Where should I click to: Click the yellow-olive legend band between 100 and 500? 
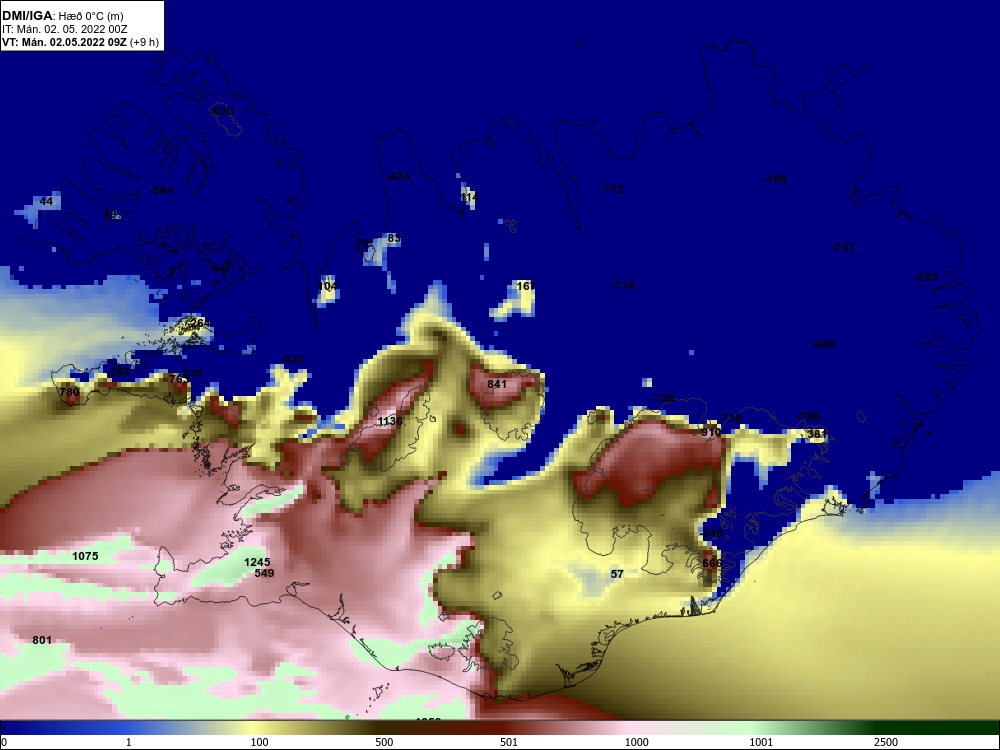(312, 728)
